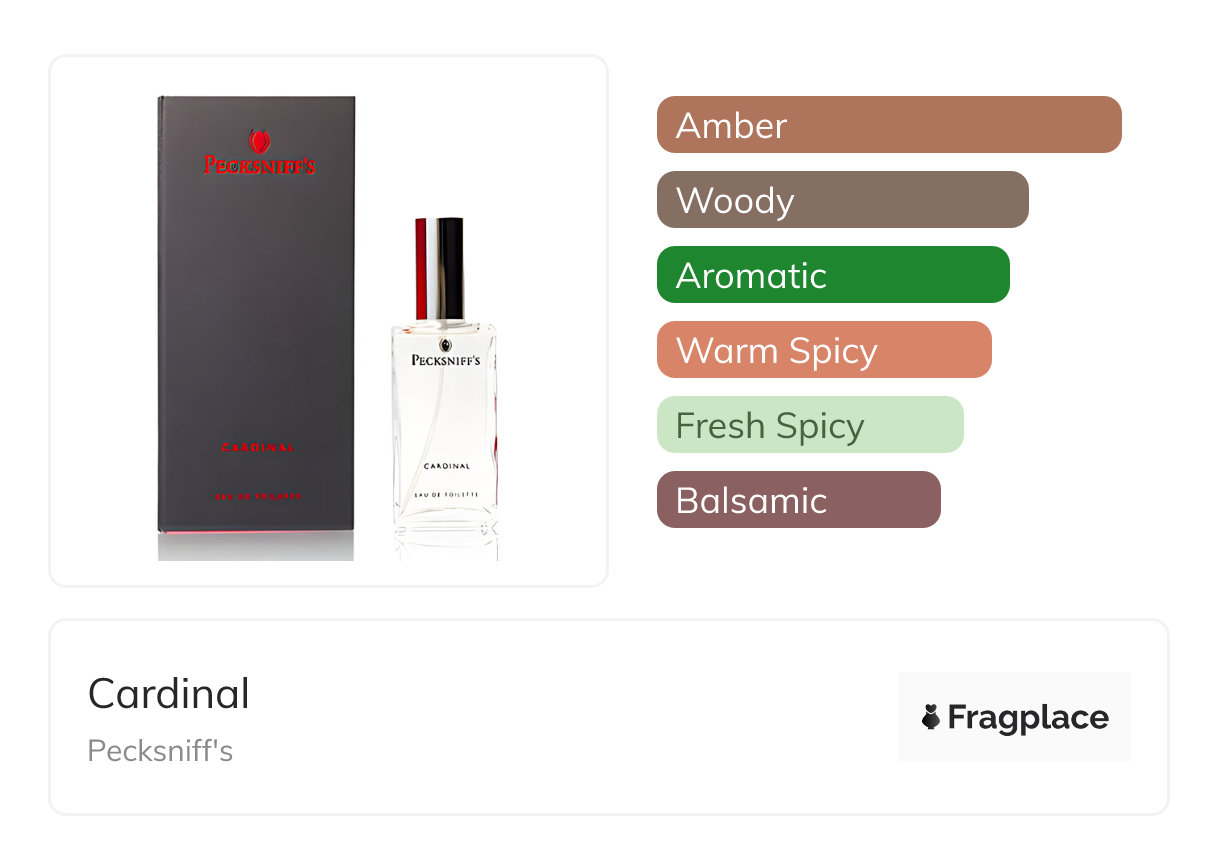
Task: Open the Pecksniff's brand link
Action: (160, 751)
